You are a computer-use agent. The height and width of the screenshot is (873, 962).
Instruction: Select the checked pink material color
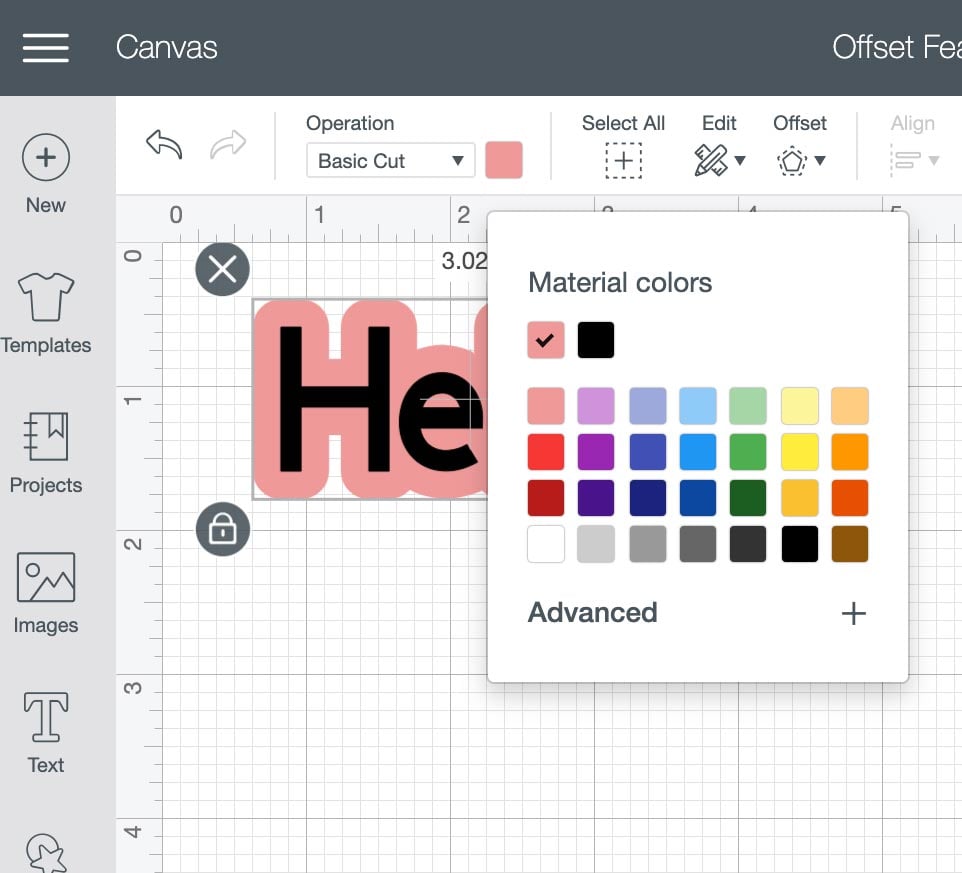tap(546, 340)
